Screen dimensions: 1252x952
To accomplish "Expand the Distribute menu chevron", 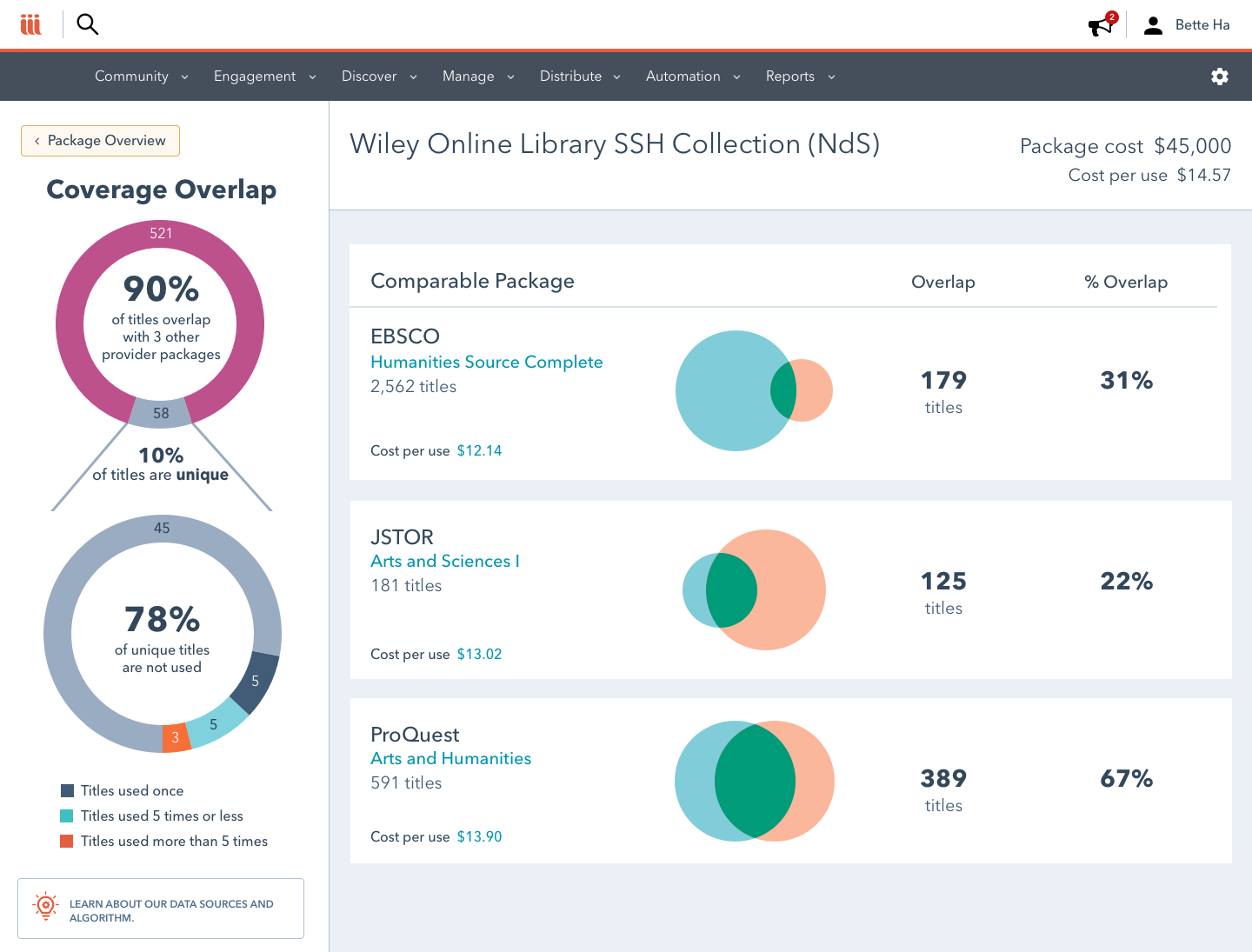I will tap(616, 77).
